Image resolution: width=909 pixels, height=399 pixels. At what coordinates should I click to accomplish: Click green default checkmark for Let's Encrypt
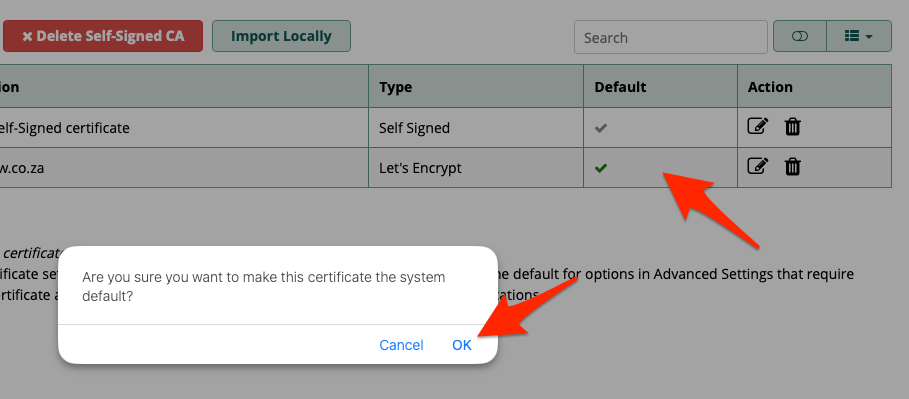[601, 168]
